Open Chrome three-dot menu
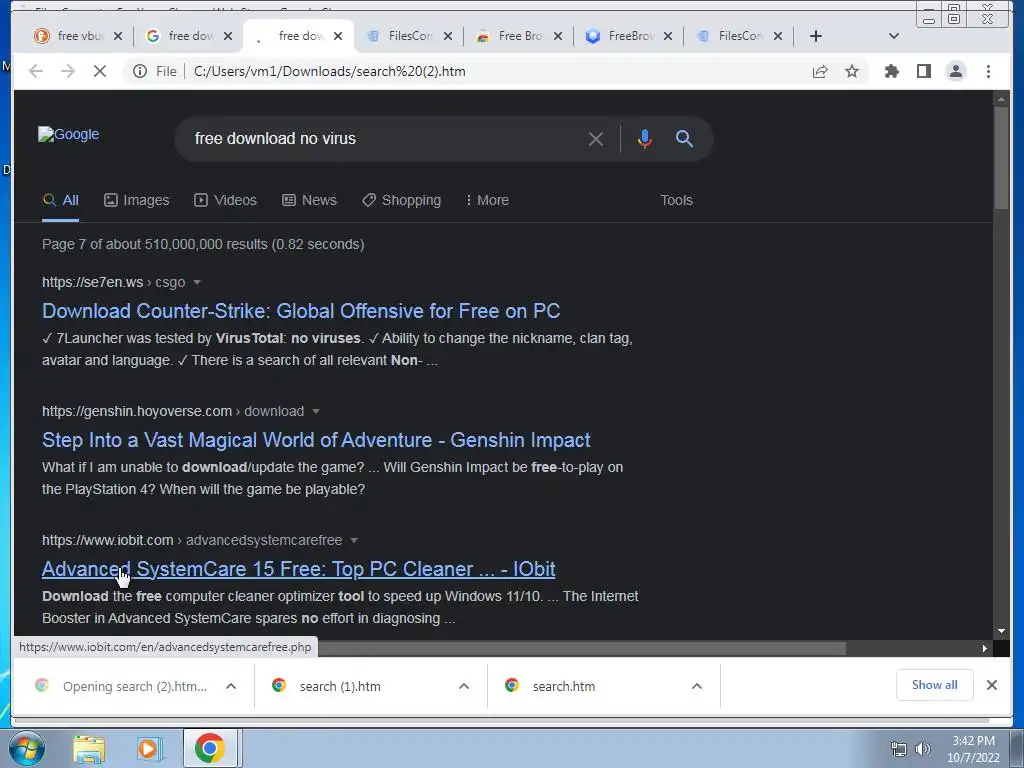Screen dimensions: 1024x768 coord(988,71)
